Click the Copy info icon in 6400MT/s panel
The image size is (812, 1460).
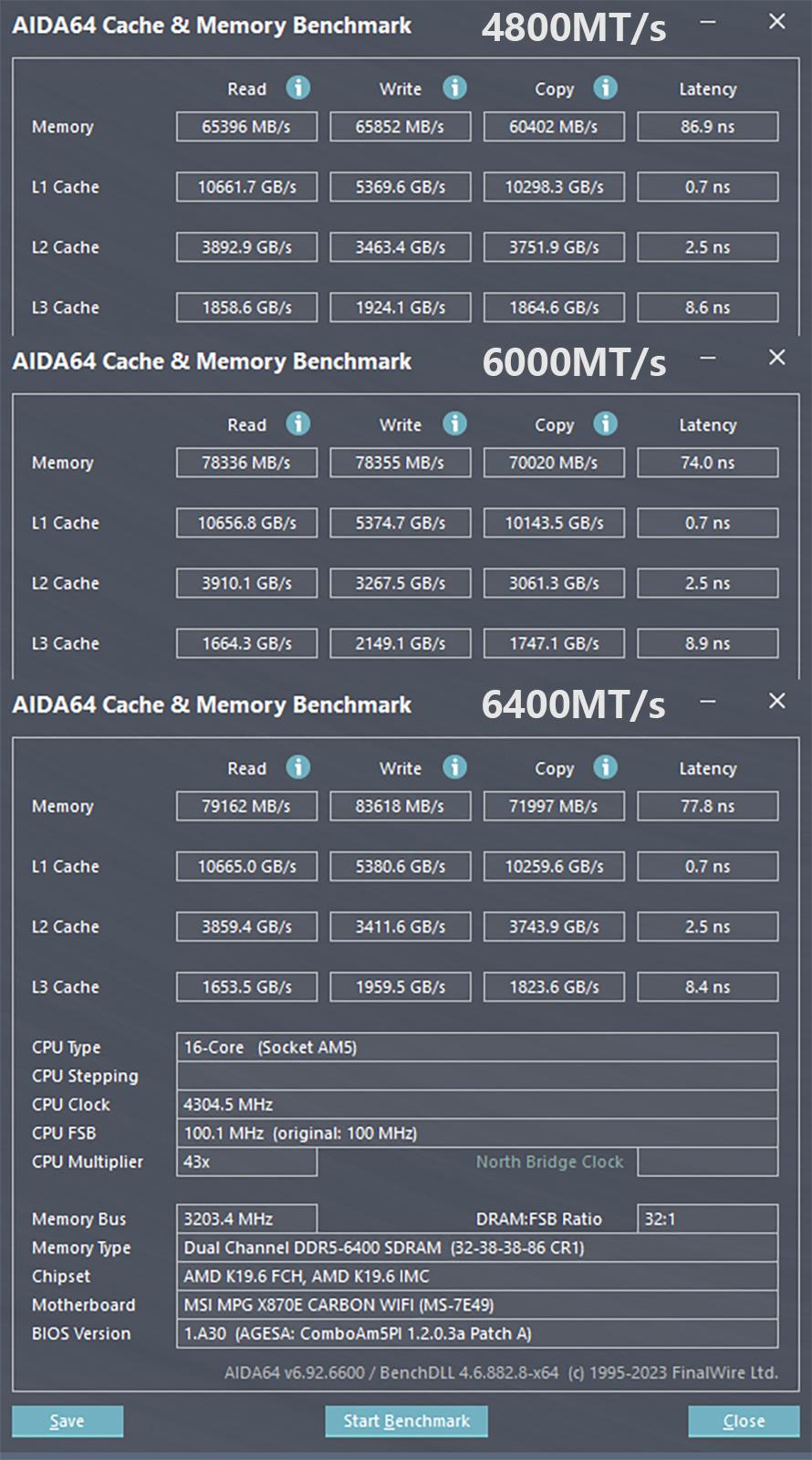[606, 767]
